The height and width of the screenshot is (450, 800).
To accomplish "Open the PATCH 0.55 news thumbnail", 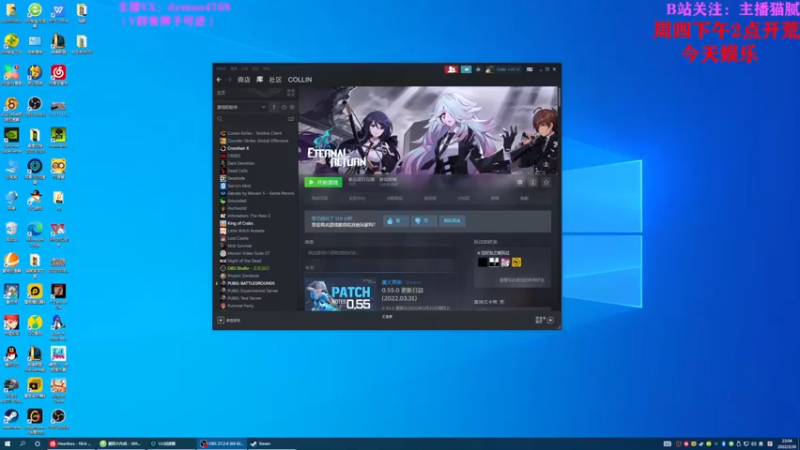I will 341,294.
